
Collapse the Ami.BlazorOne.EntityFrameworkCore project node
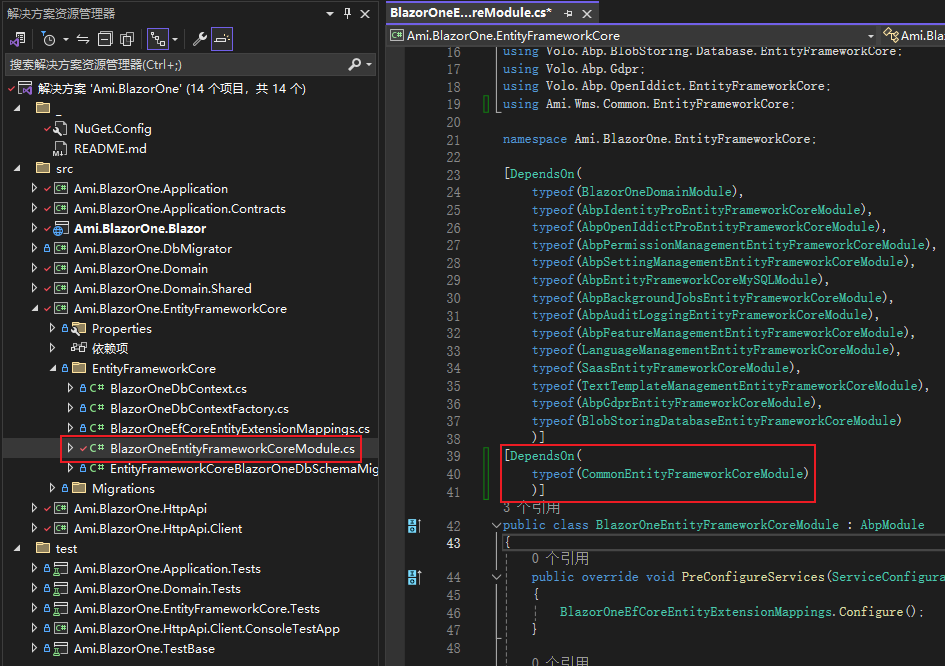(x=34, y=309)
